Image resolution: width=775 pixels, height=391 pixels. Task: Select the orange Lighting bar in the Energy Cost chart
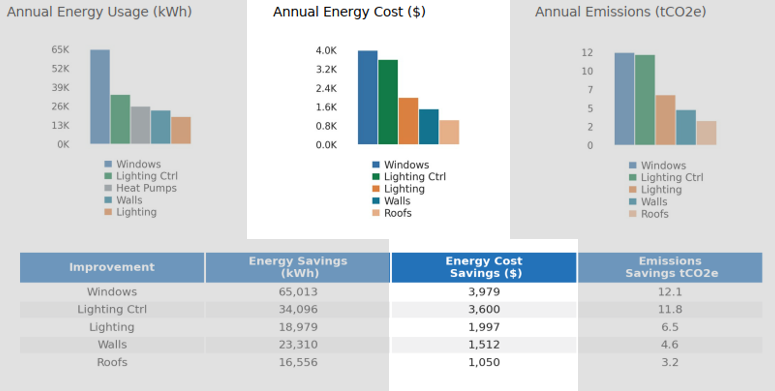click(408, 121)
